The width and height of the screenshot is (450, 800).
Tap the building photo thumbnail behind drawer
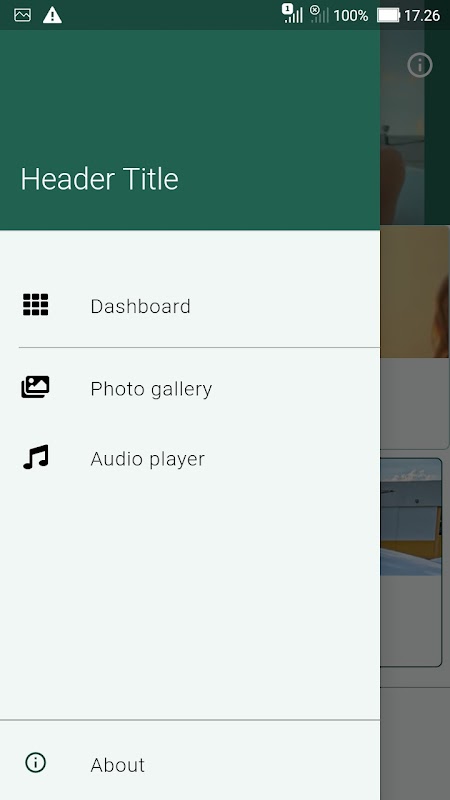[x=411, y=516]
